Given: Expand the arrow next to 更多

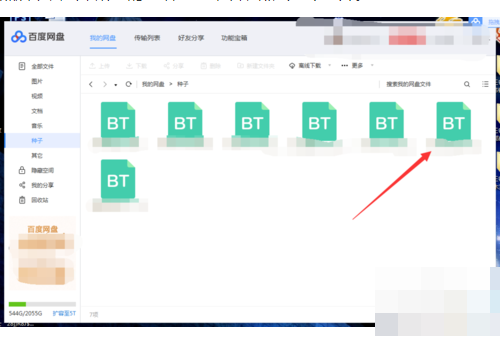Looking at the screenshot, I should click(372, 65).
